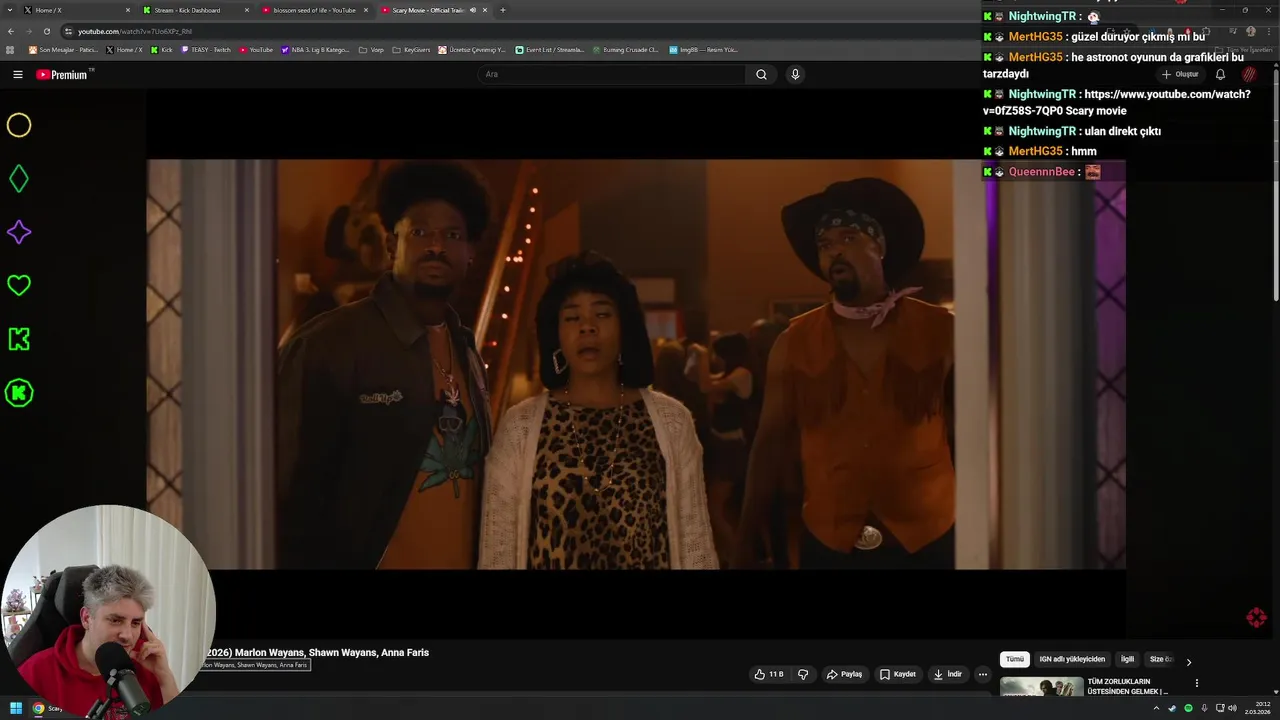Screen dimensions: 1280x720
Task: Focus the YouTube 'Ara' search field
Action: click(612, 74)
